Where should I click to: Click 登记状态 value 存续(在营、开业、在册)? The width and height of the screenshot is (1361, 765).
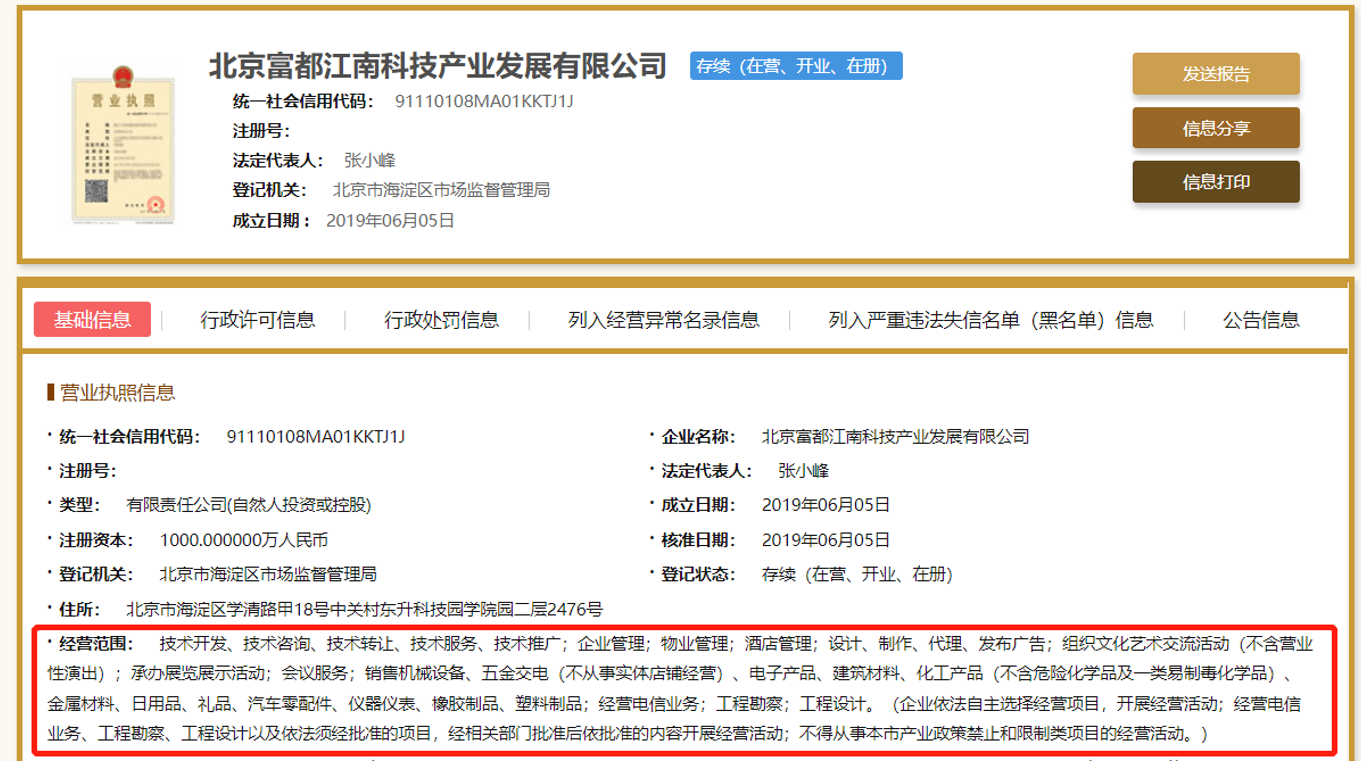pyautogui.click(x=857, y=575)
